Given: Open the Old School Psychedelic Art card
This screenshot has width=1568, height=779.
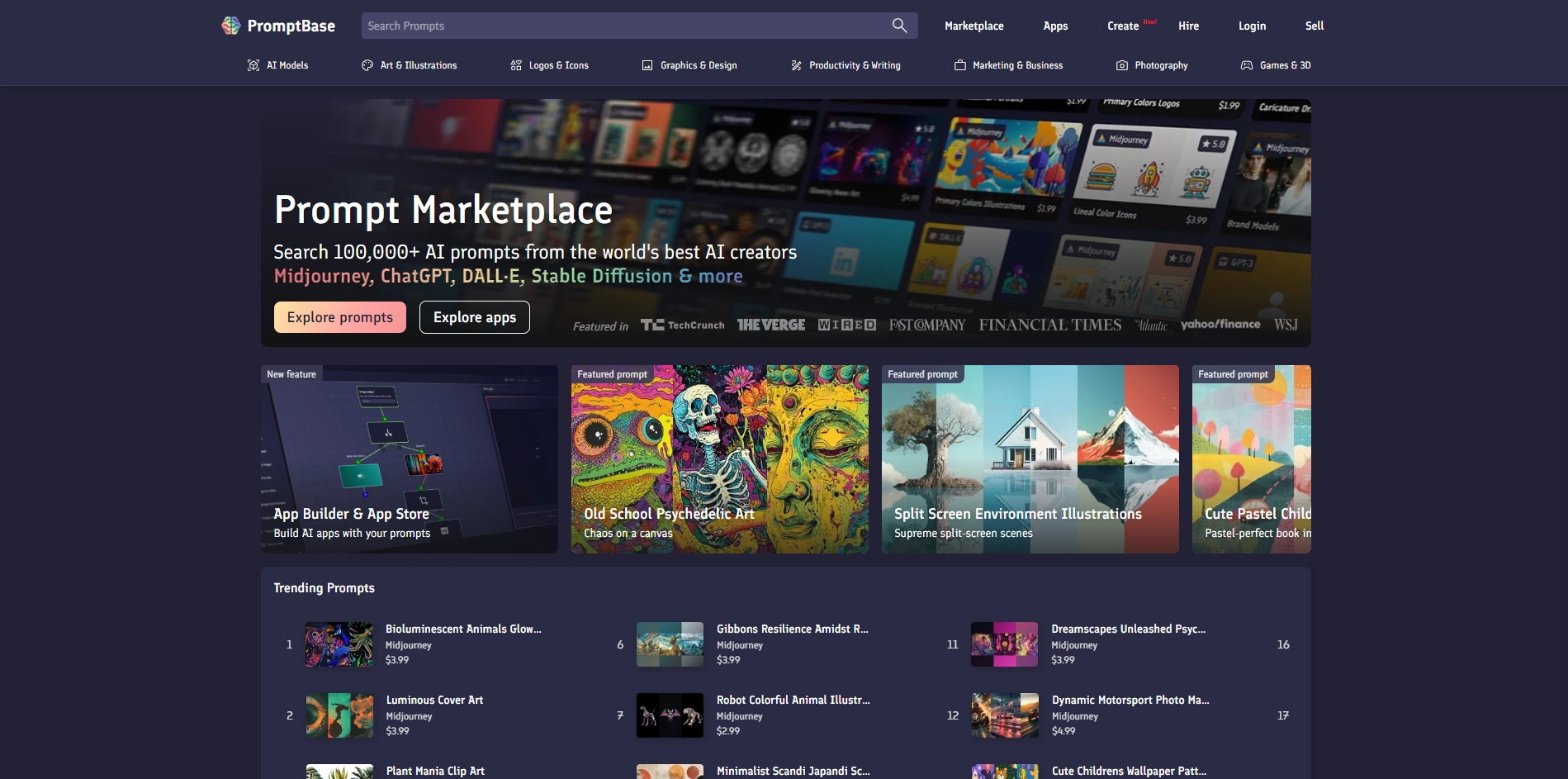Looking at the screenshot, I should tap(720, 459).
